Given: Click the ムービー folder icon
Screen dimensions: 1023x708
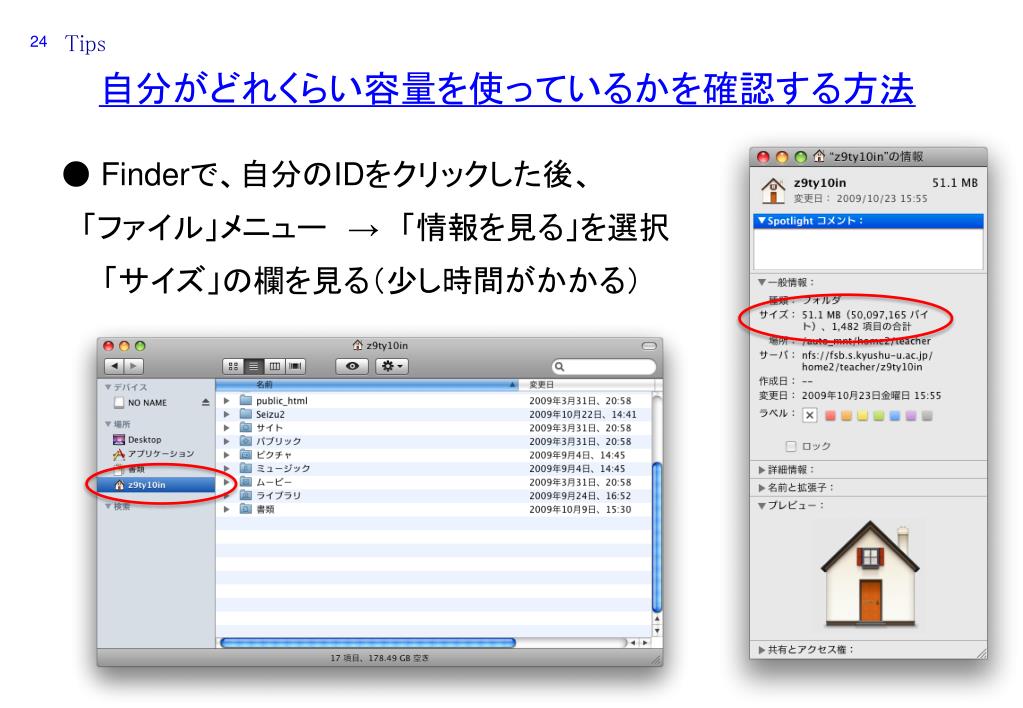Looking at the screenshot, I should point(246,482).
